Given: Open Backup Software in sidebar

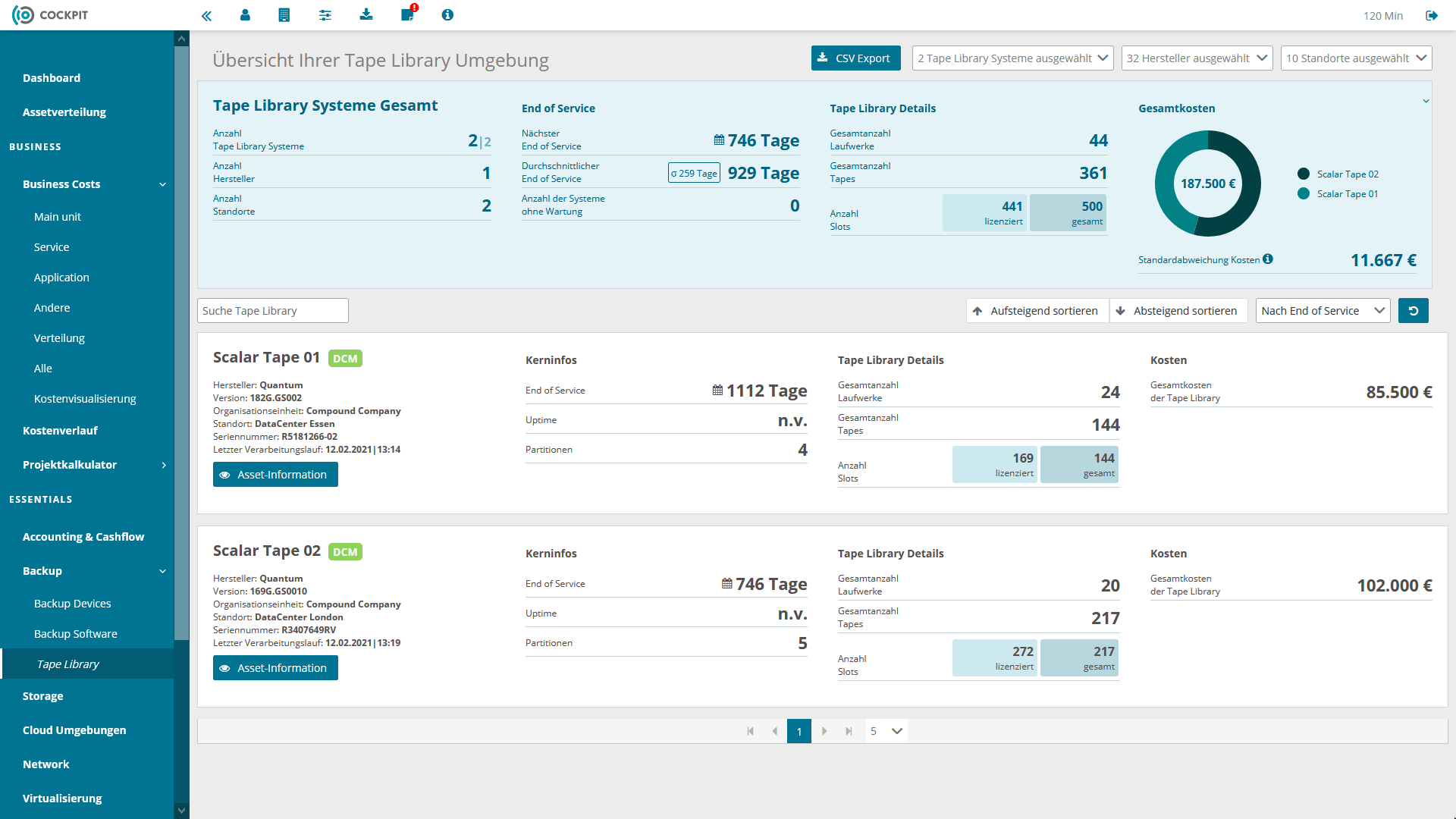Looking at the screenshot, I should pyautogui.click(x=76, y=634).
